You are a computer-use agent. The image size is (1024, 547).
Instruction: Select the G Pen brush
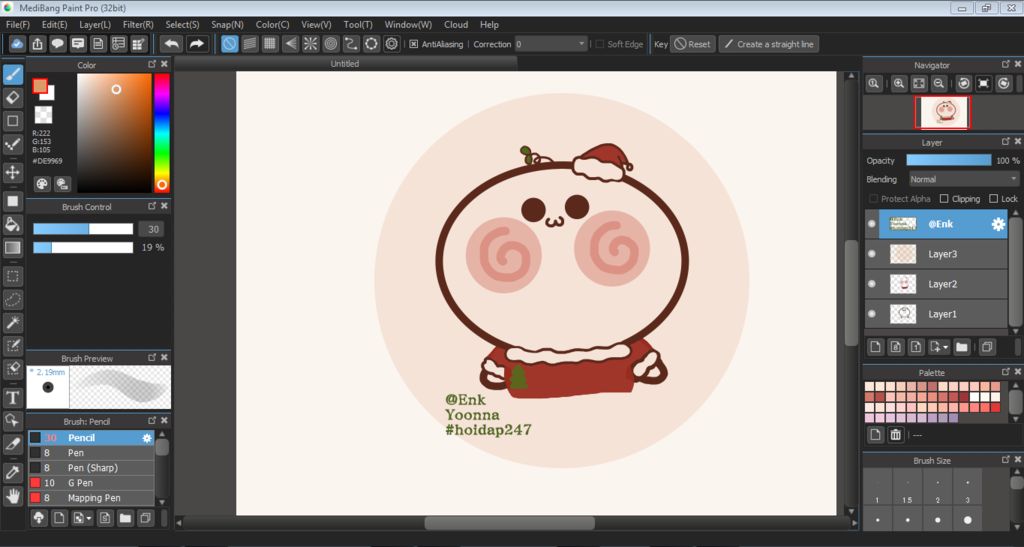tap(91, 483)
